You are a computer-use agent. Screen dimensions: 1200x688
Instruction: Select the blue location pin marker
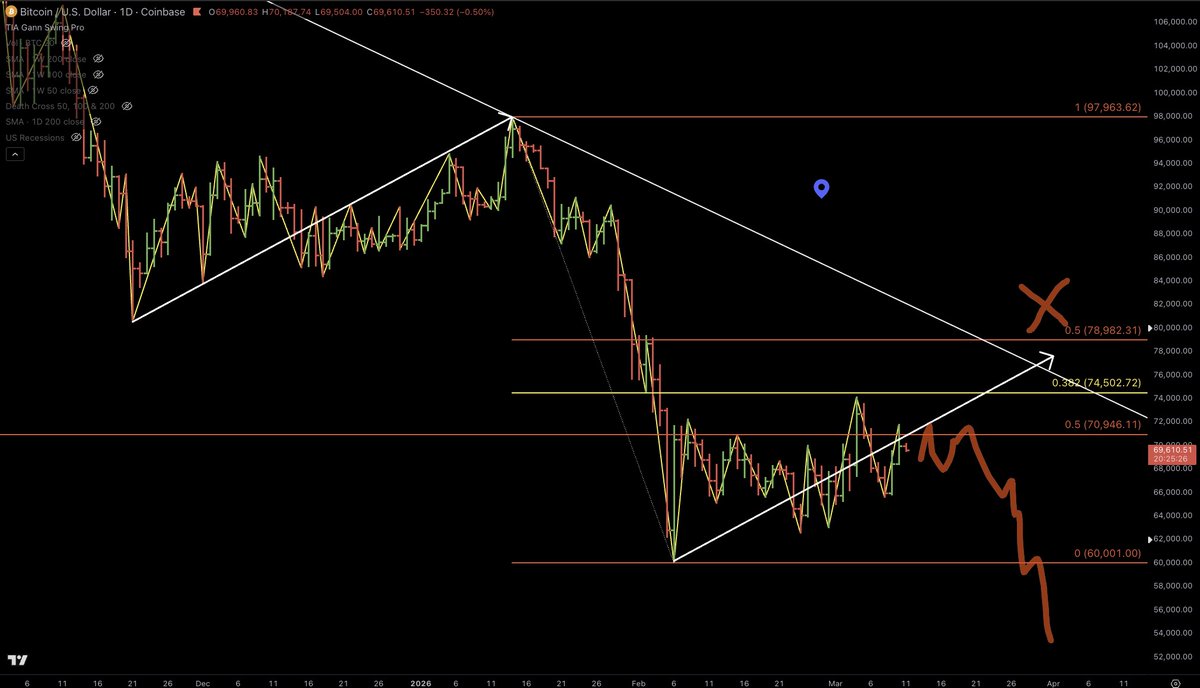coord(821,189)
